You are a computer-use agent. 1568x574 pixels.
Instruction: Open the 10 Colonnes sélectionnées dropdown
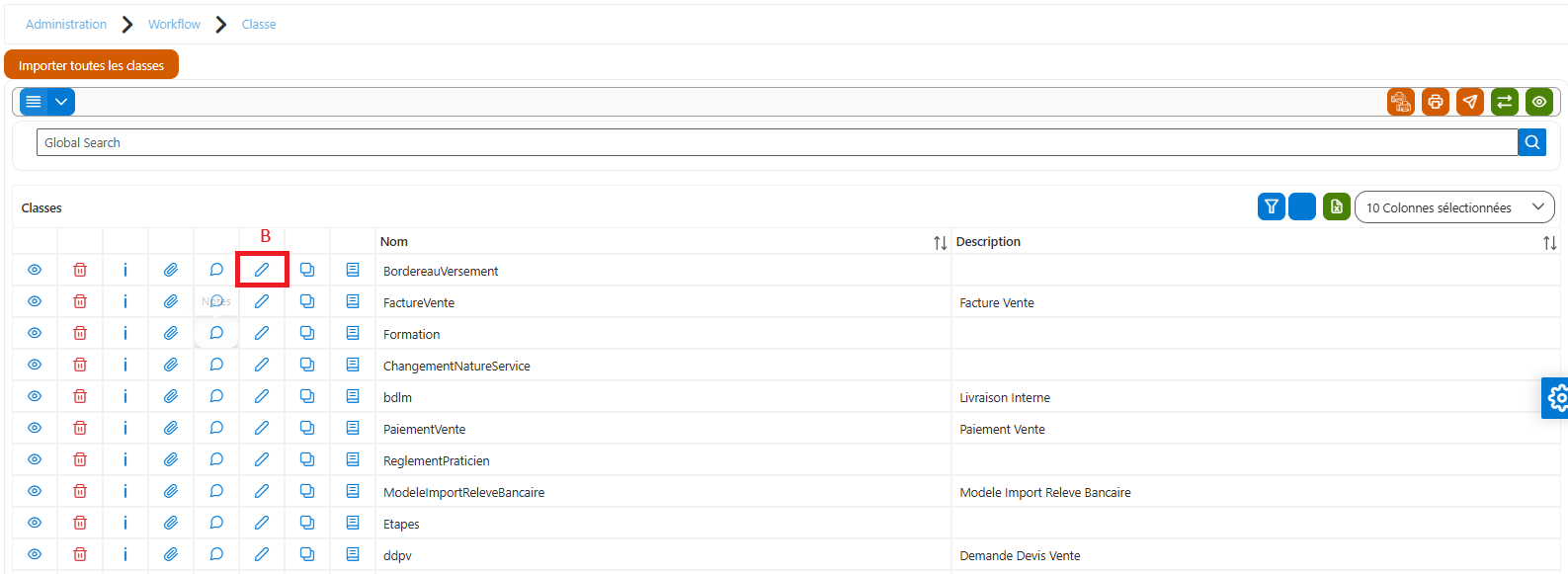click(1454, 206)
